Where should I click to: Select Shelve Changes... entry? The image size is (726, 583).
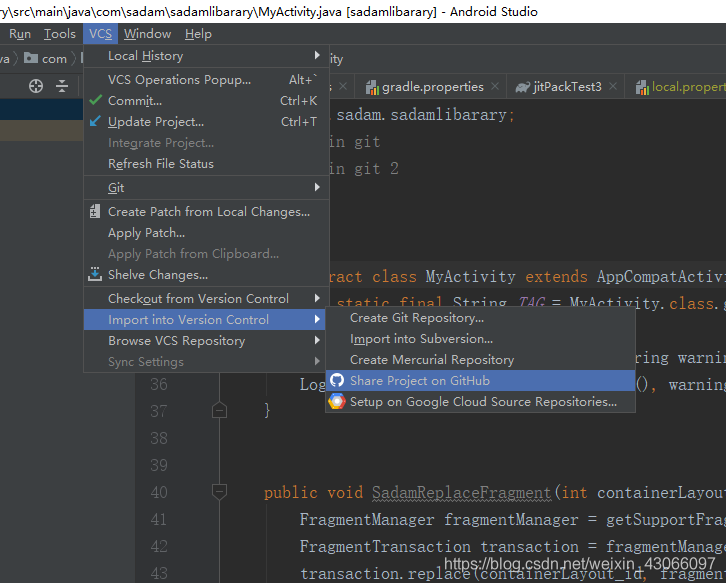pos(206,275)
